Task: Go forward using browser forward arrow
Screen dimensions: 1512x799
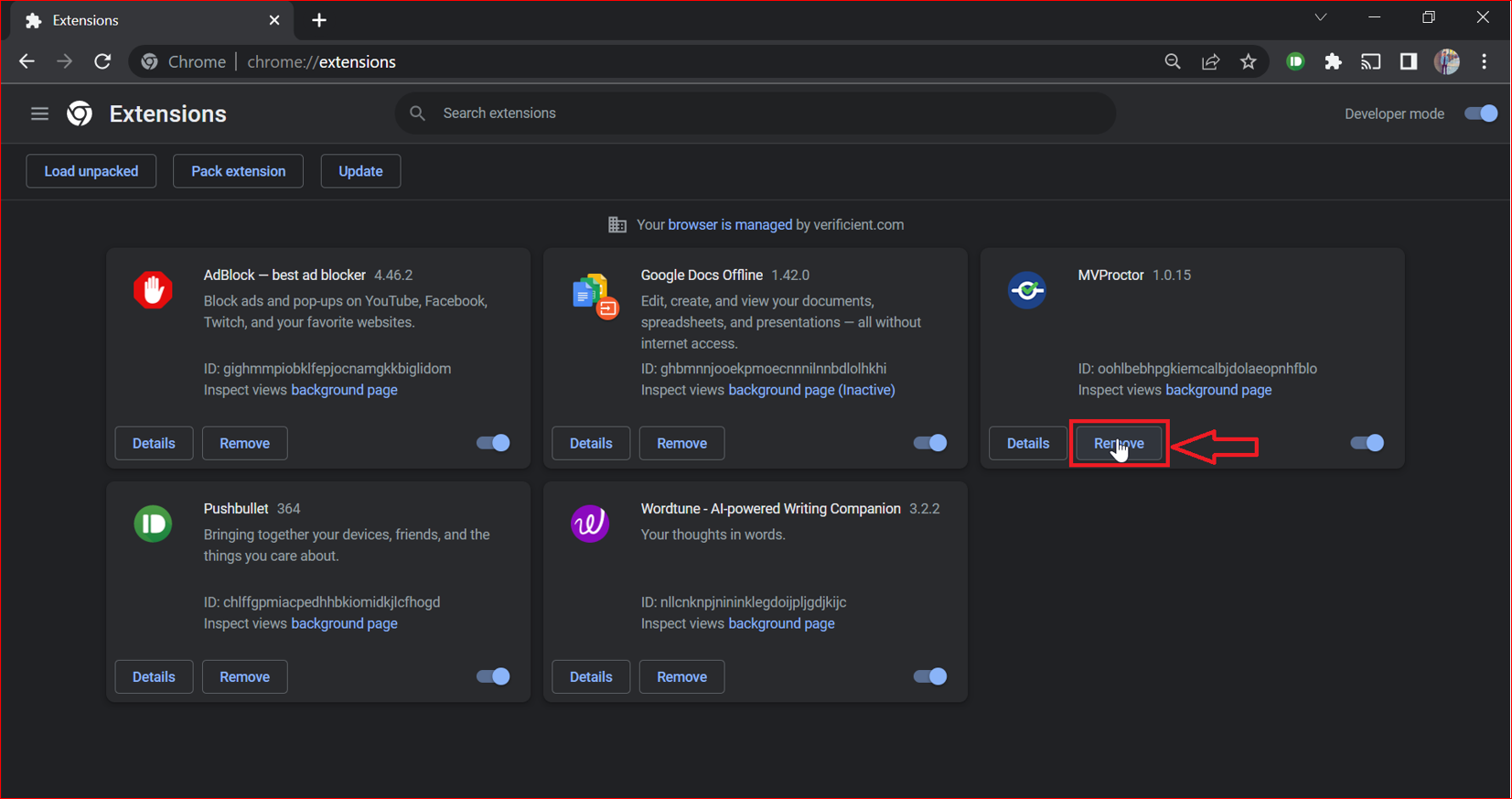Action: click(x=64, y=61)
